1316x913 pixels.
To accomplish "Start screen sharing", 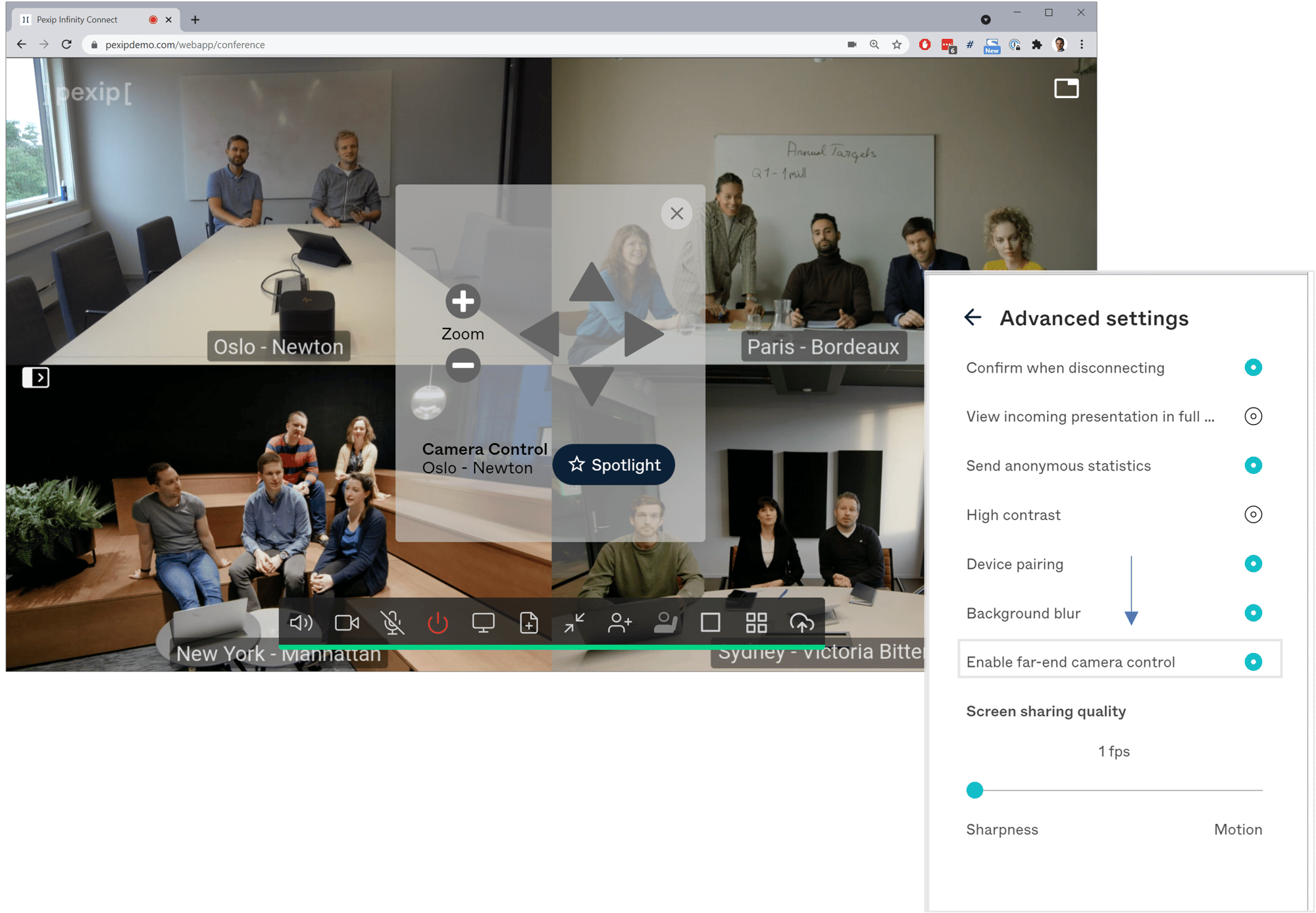I will (484, 623).
